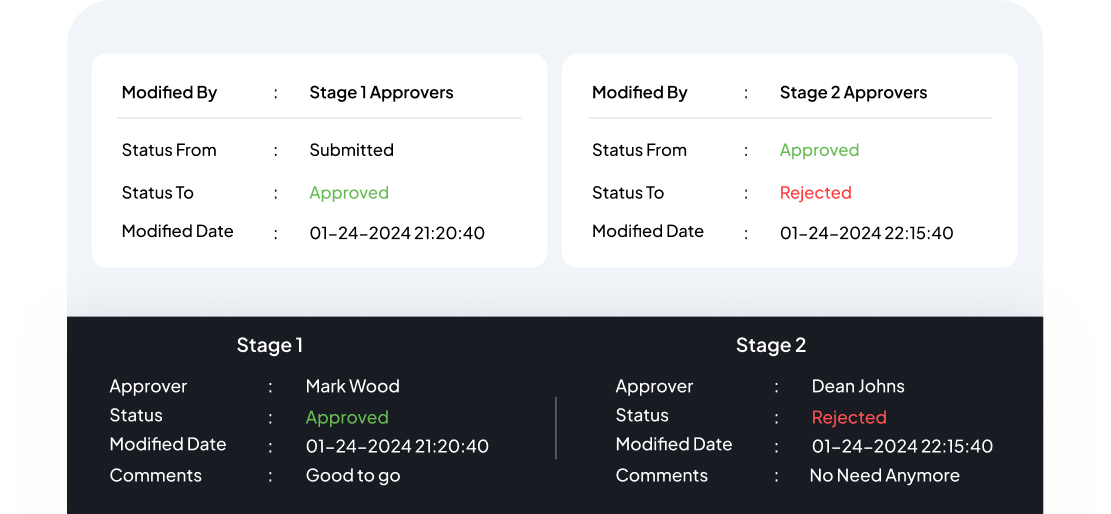Click the date value in Stage 1 Approvers card
1111x514 pixels.
[x=397, y=233]
